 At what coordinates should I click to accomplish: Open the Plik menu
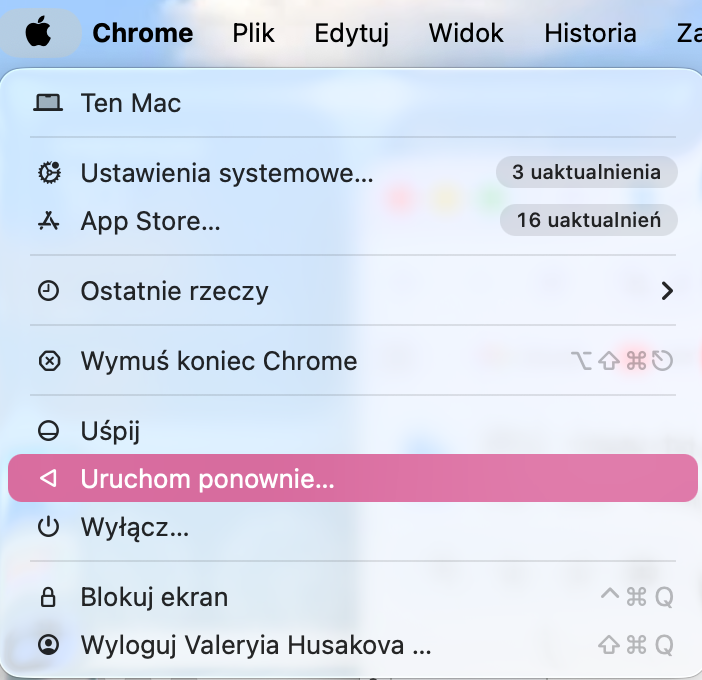pos(253,33)
